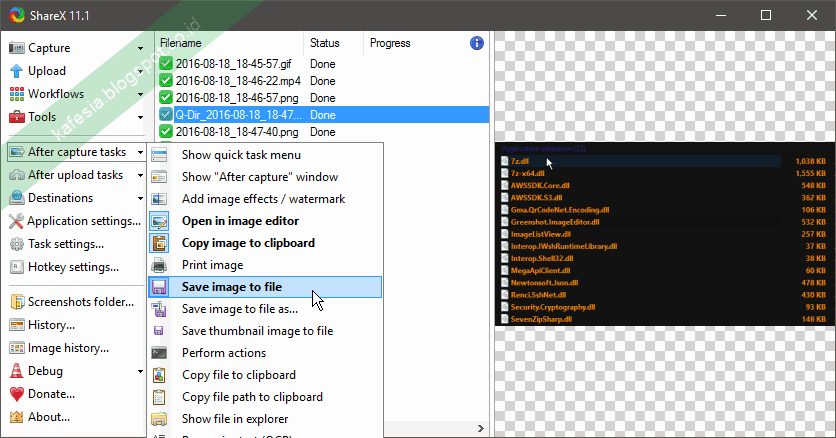Click the Image history icon
836x438 pixels.
[17, 348]
